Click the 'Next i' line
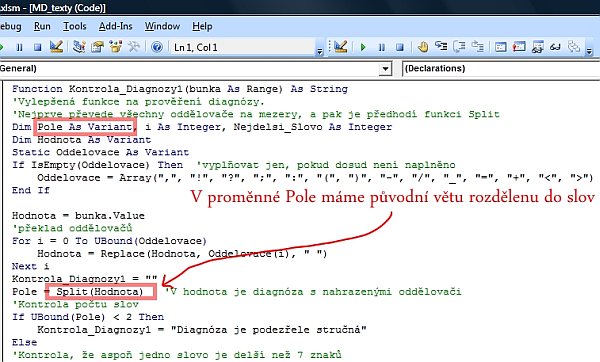This screenshot has width=600, height=362. click(31, 266)
